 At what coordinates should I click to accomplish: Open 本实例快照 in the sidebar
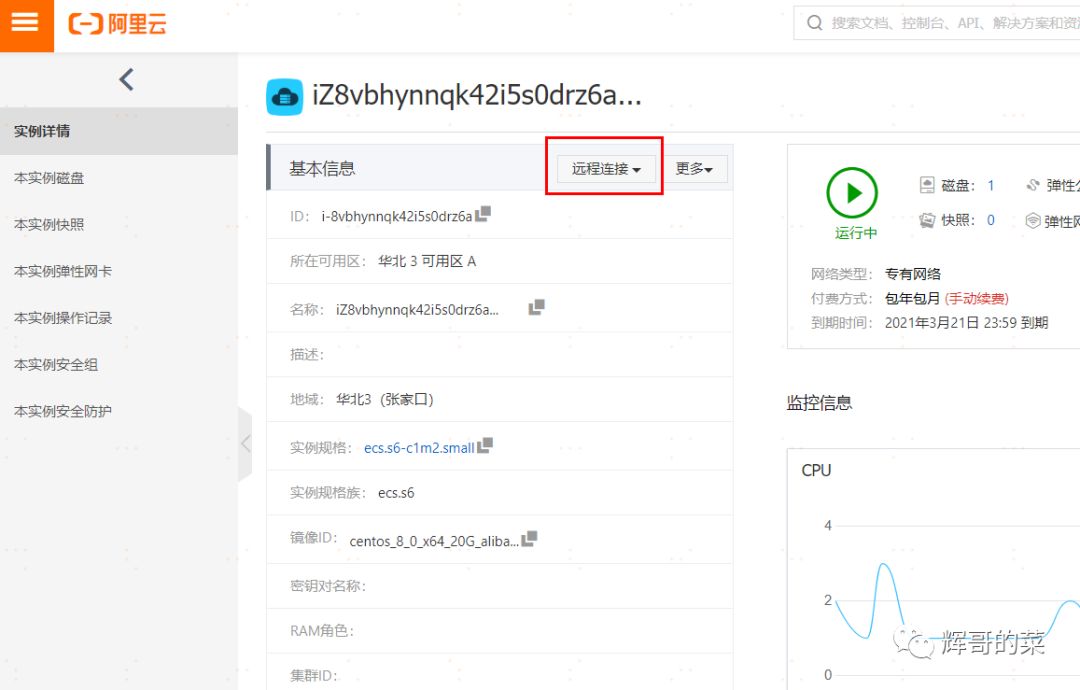coord(118,224)
